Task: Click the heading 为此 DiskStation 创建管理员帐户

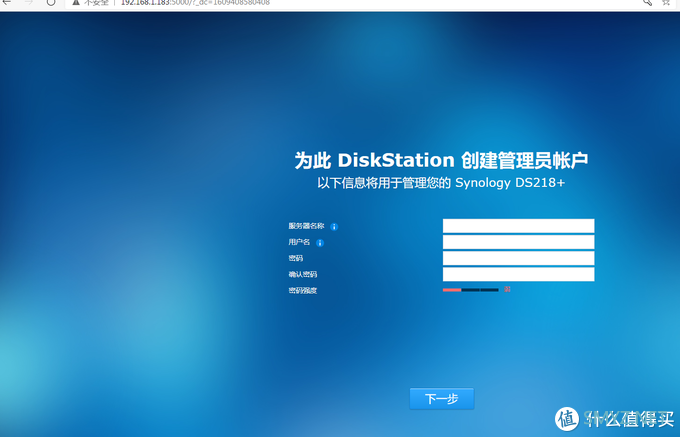Action: click(441, 160)
